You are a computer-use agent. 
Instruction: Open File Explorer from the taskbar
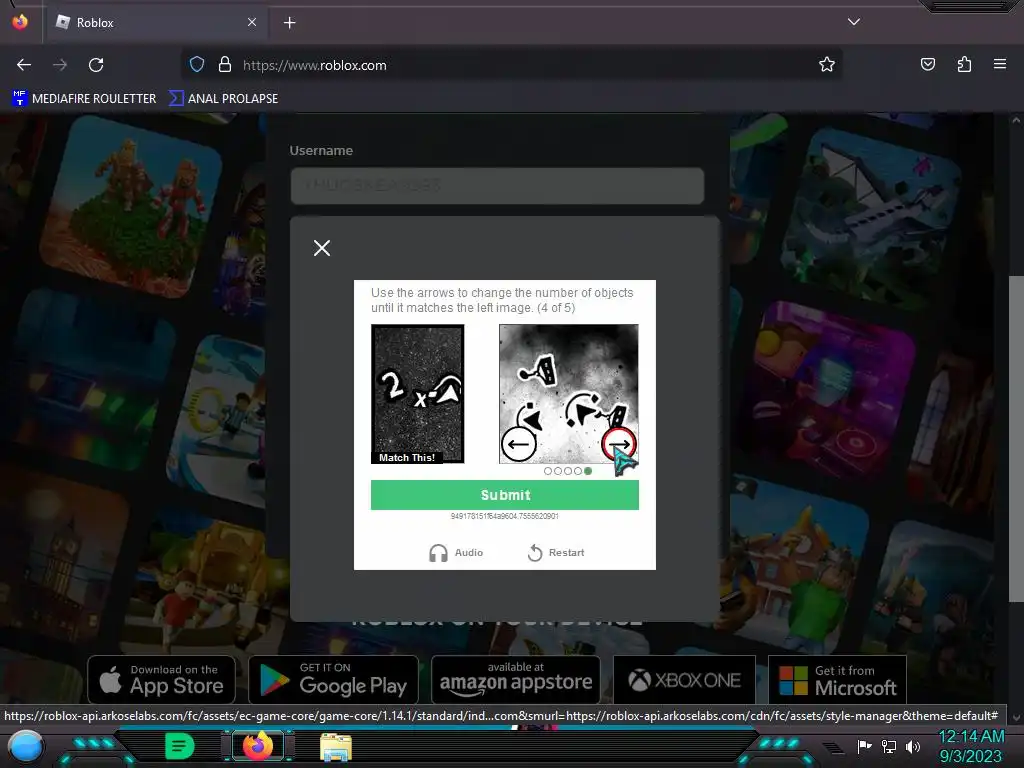(336, 746)
